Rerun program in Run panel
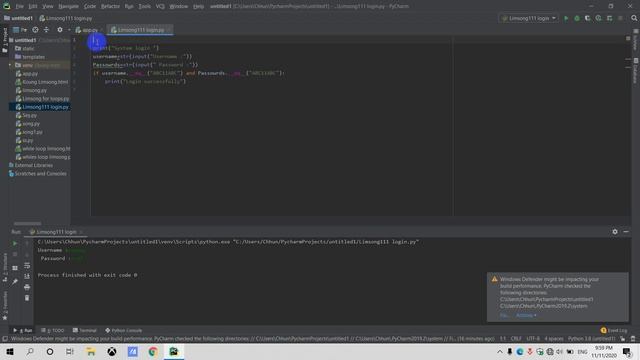 15,243
